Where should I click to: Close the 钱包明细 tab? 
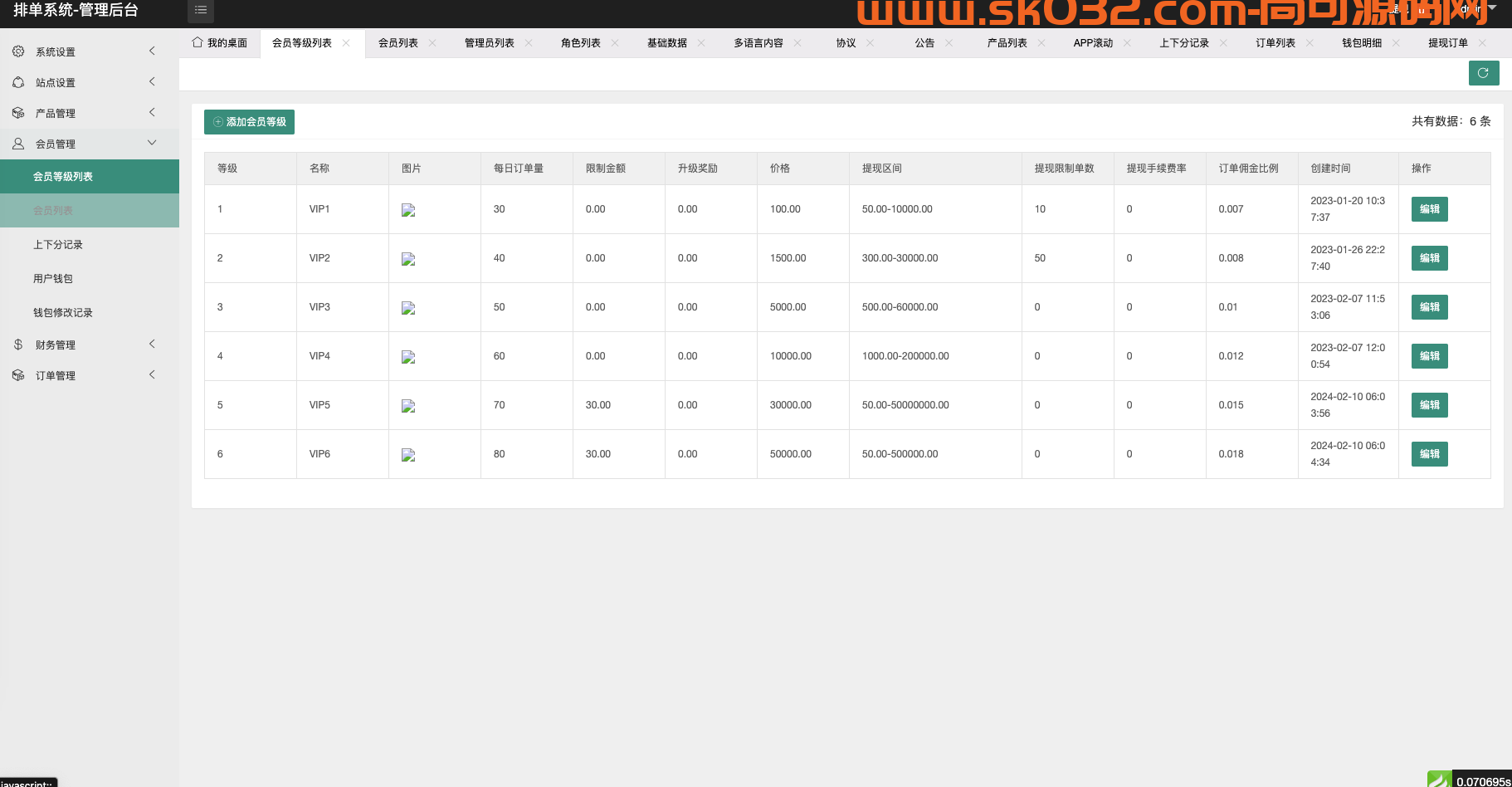click(x=1396, y=43)
